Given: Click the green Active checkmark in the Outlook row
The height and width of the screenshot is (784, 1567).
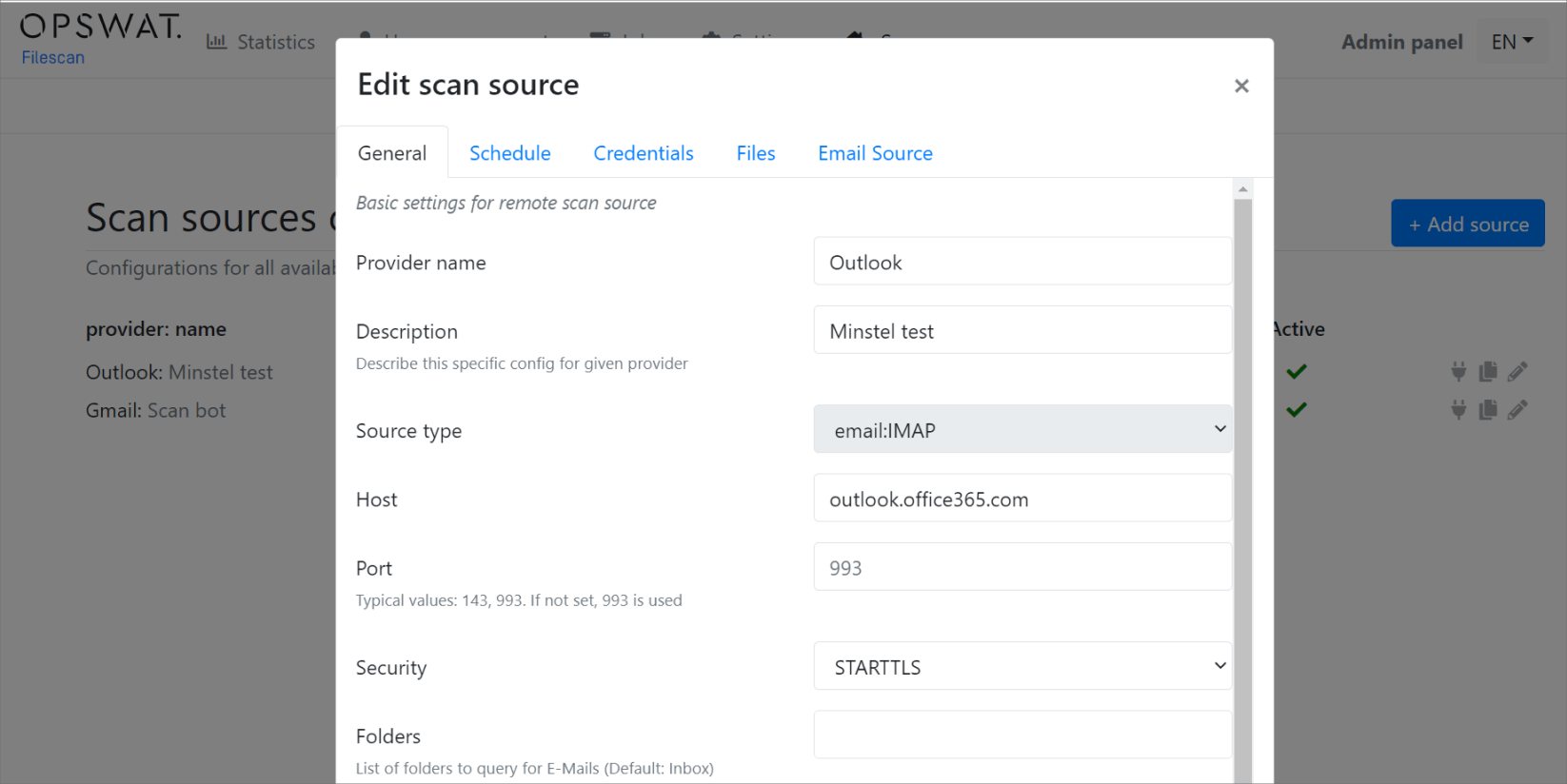Looking at the screenshot, I should [x=1296, y=371].
